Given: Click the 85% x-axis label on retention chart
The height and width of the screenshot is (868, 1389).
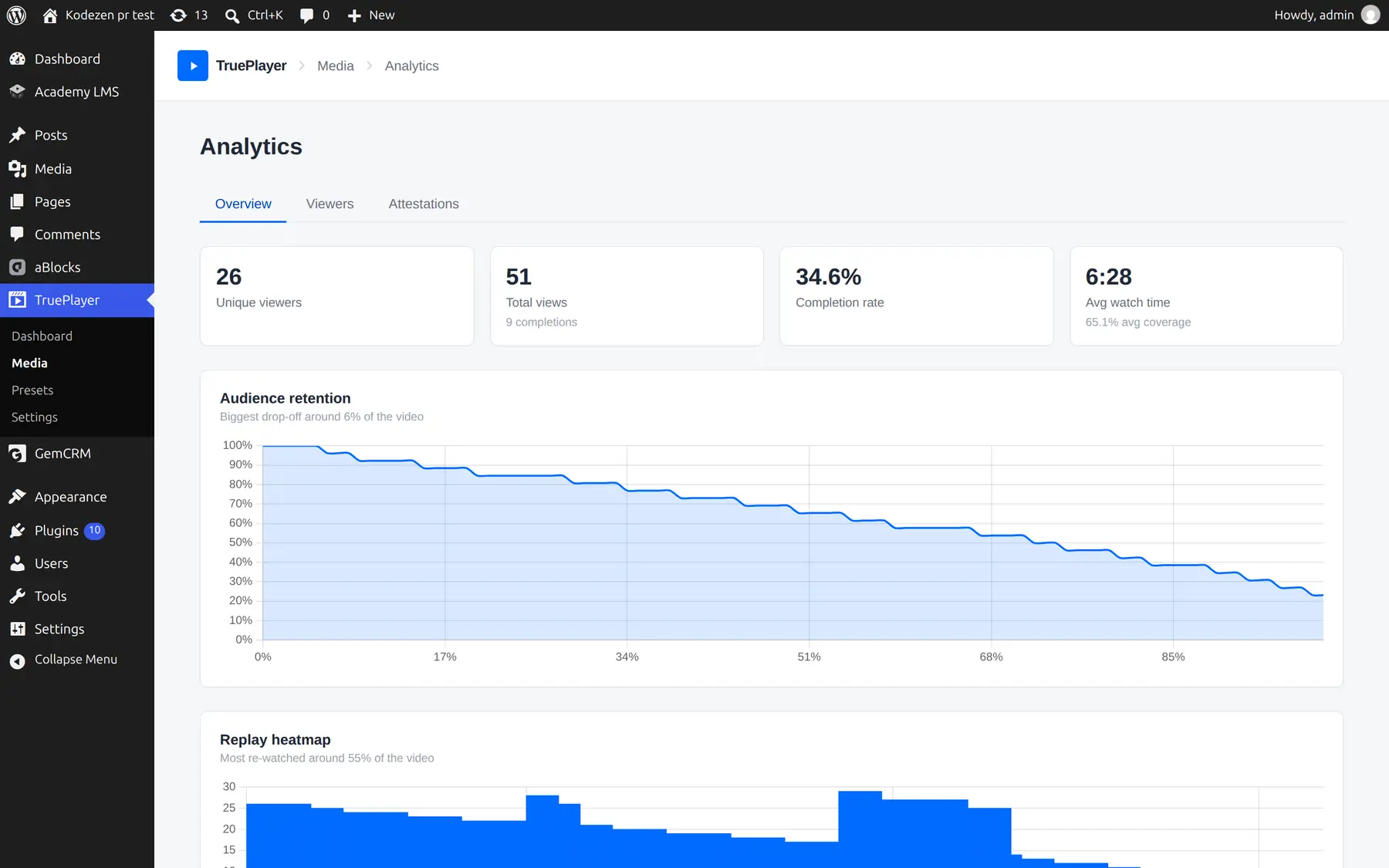Looking at the screenshot, I should click(1173, 657).
